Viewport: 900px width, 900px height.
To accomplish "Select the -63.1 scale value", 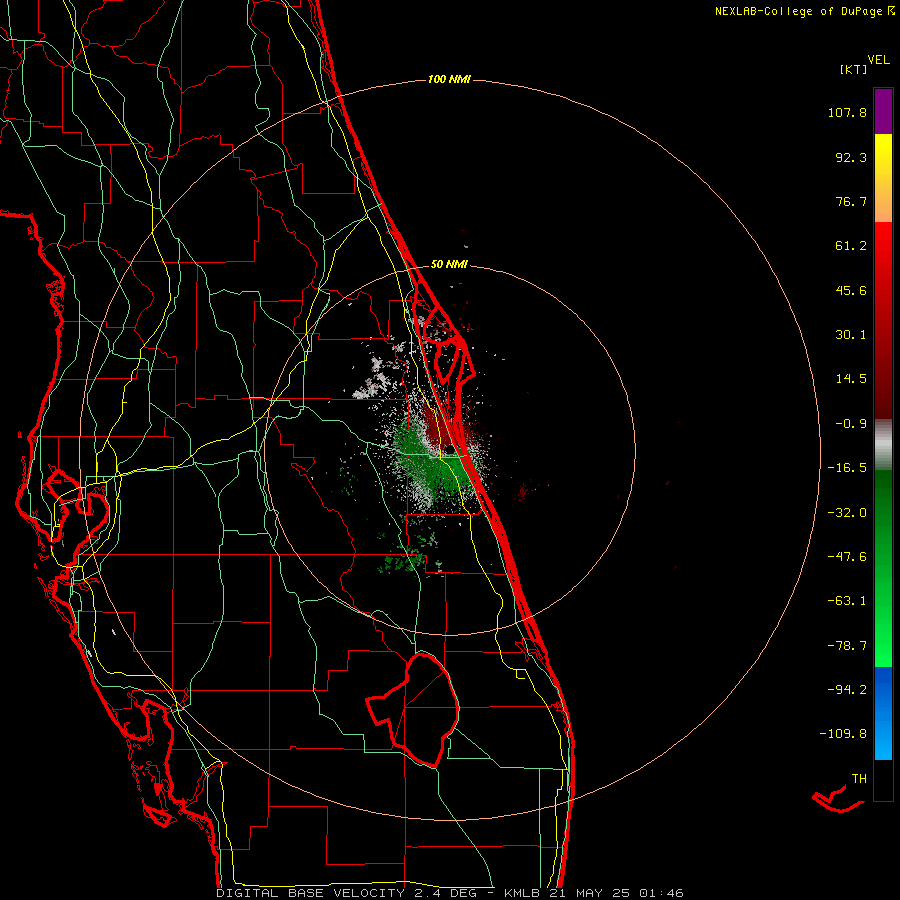I will pyautogui.click(x=847, y=601).
